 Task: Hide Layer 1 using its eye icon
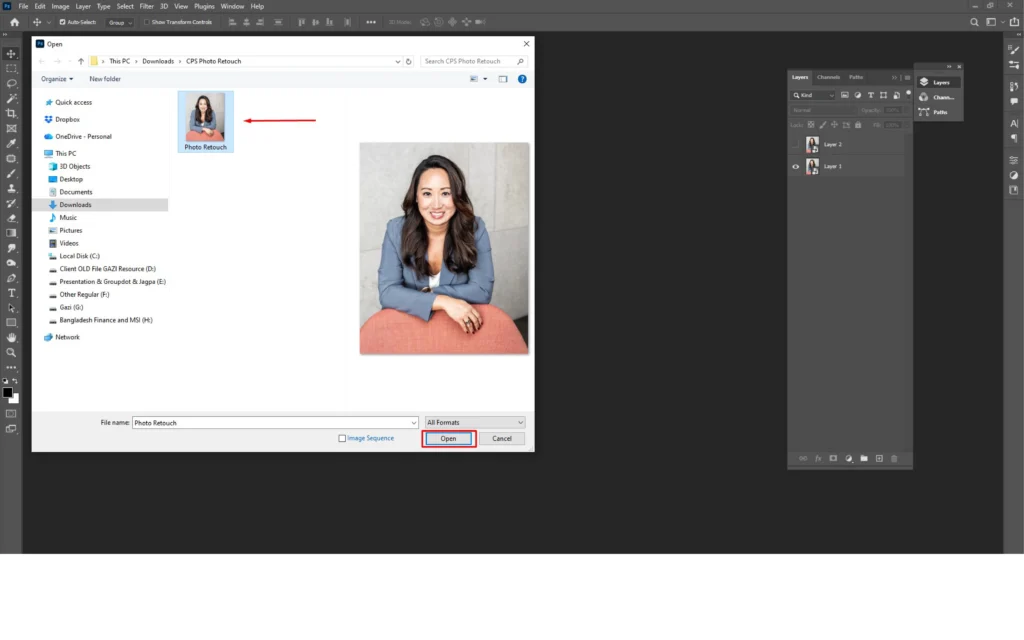pos(796,167)
